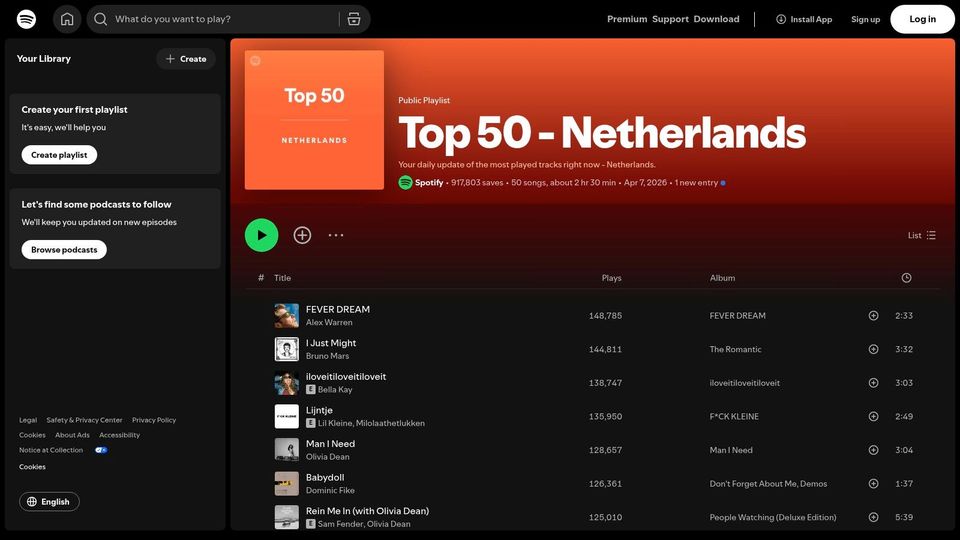This screenshot has width=960, height=540.
Task: Play the Top 50 Netherlands playlist
Action: [261, 235]
